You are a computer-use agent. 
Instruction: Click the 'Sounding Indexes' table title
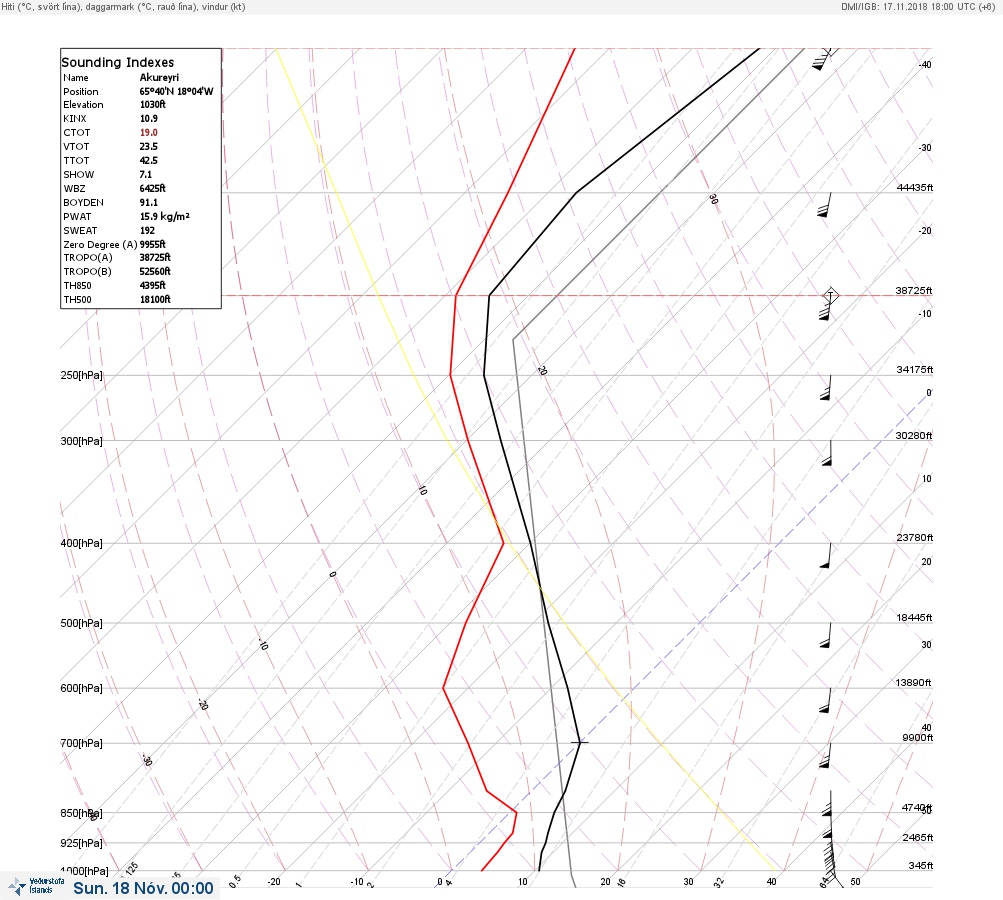[118, 62]
